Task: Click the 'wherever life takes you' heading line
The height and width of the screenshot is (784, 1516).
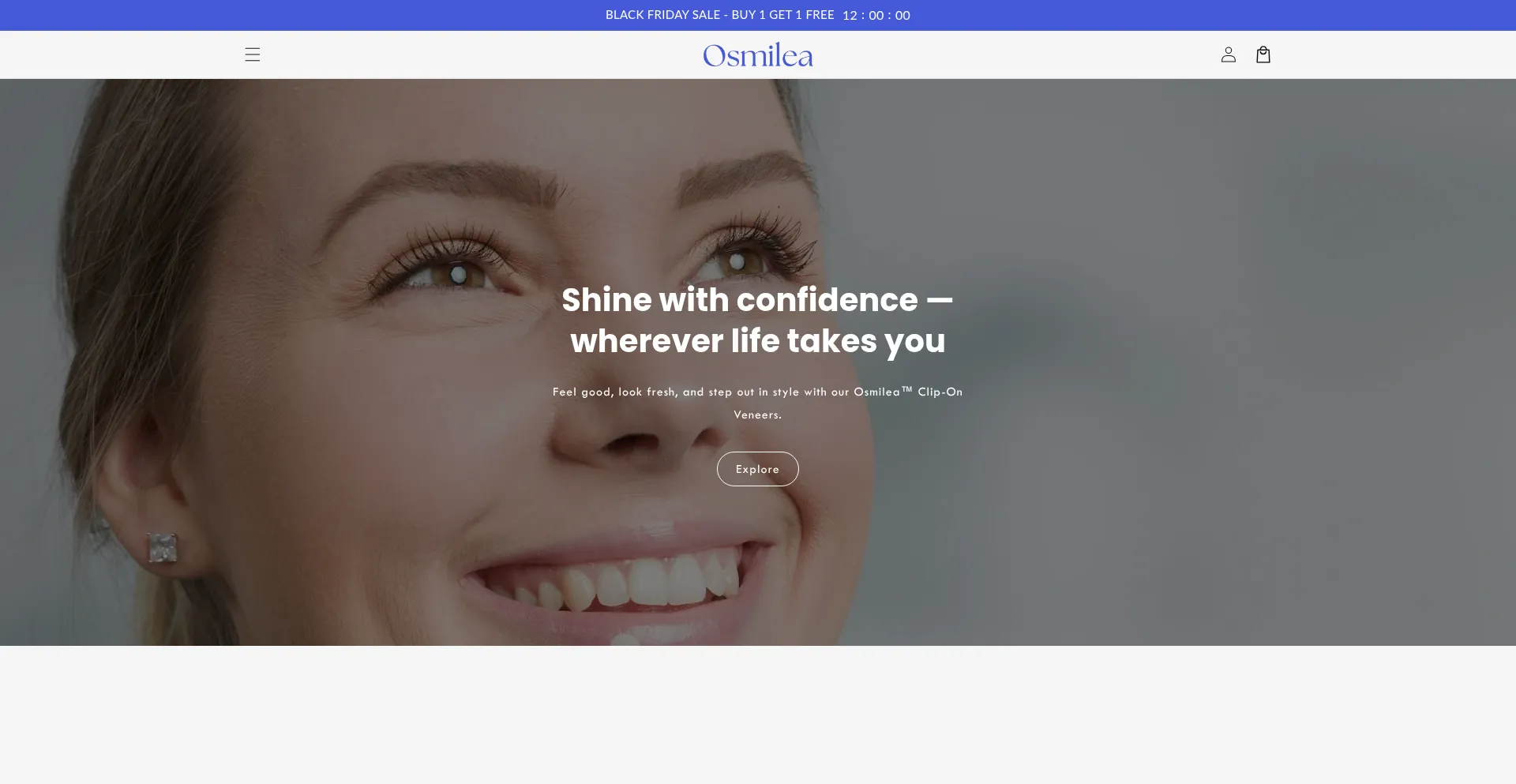Action: (x=757, y=341)
